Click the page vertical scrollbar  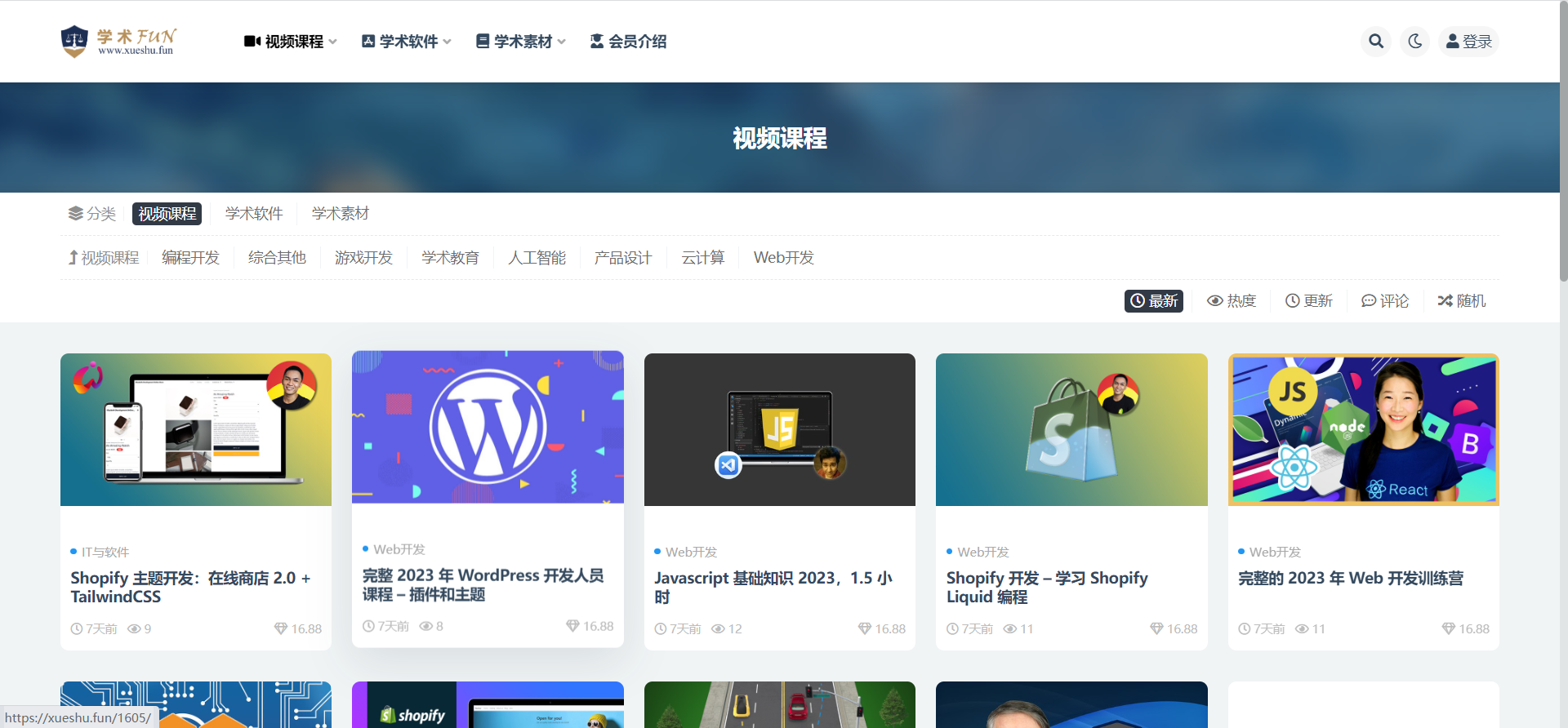point(1563,163)
